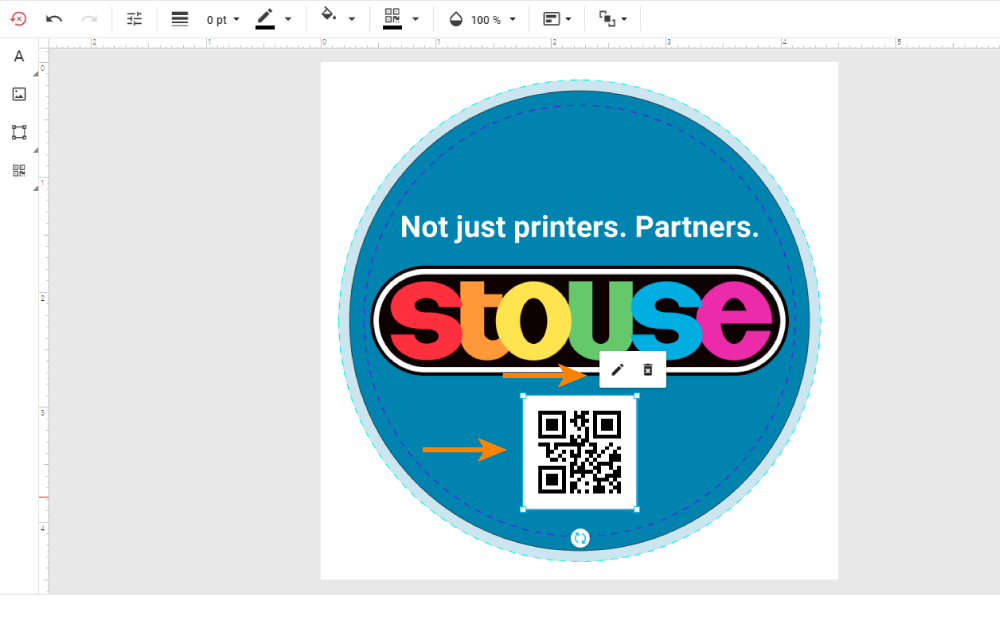Click the paint bucket fill icon
The height and width of the screenshot is (631, 1000).
click(x=328, y=15)
